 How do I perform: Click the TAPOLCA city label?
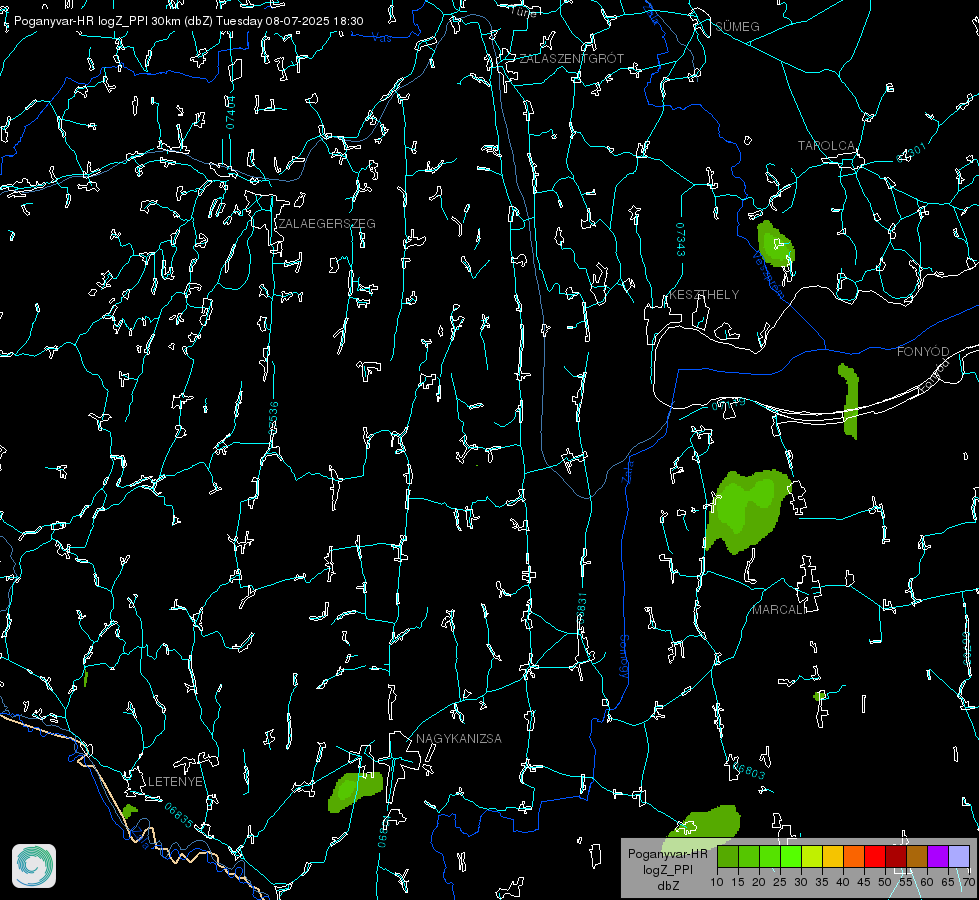826,146
